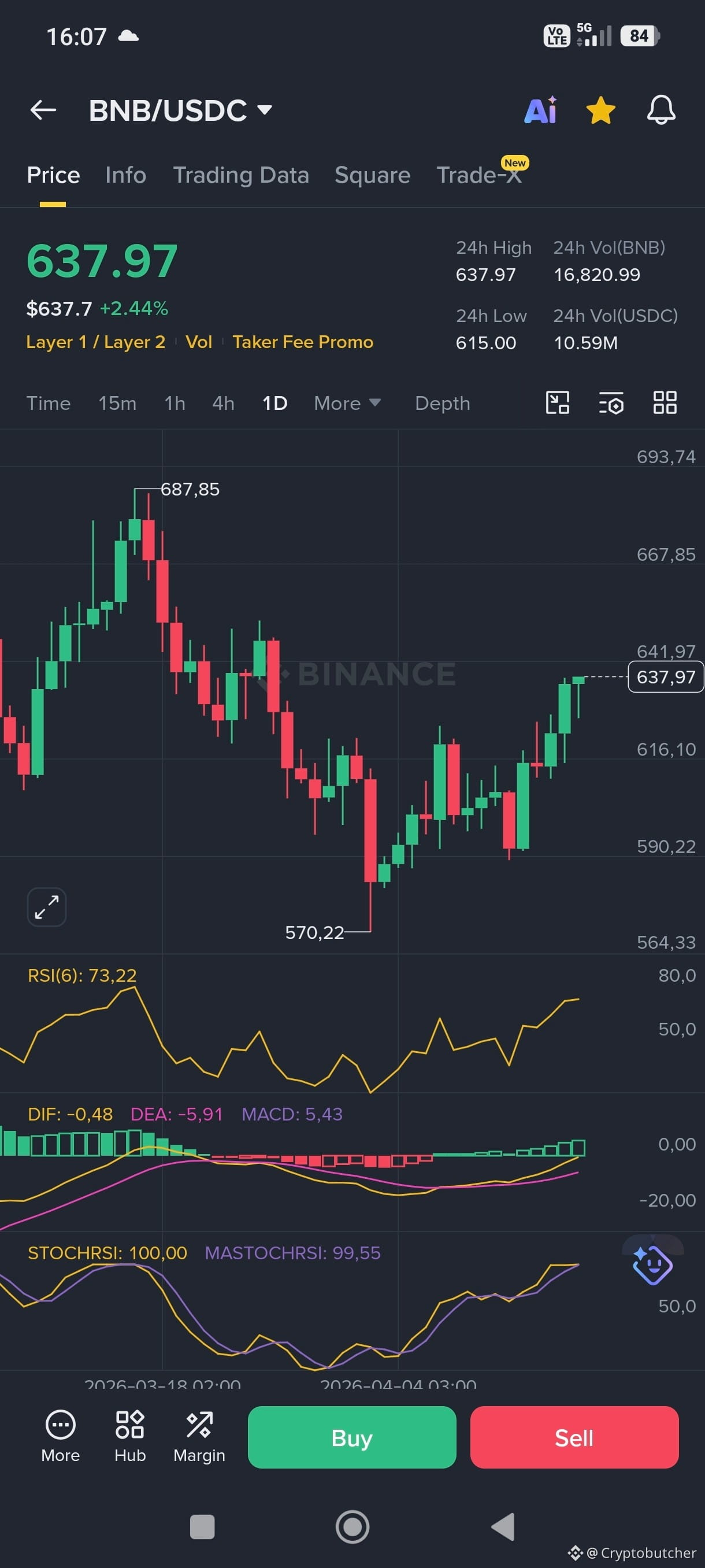Tap the 24h Low value 615.00
The height and width of the screenshot is (1568, 705).
pyautogui.click(x=485, y=343)
